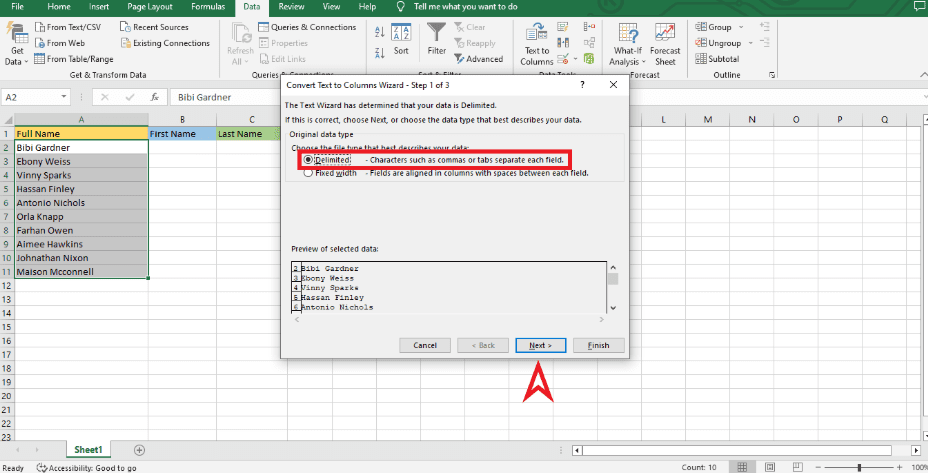The height and width of the screenshot is (473, 928).
Task: Open the Sheet1 tab
Action: pos(88,450)
